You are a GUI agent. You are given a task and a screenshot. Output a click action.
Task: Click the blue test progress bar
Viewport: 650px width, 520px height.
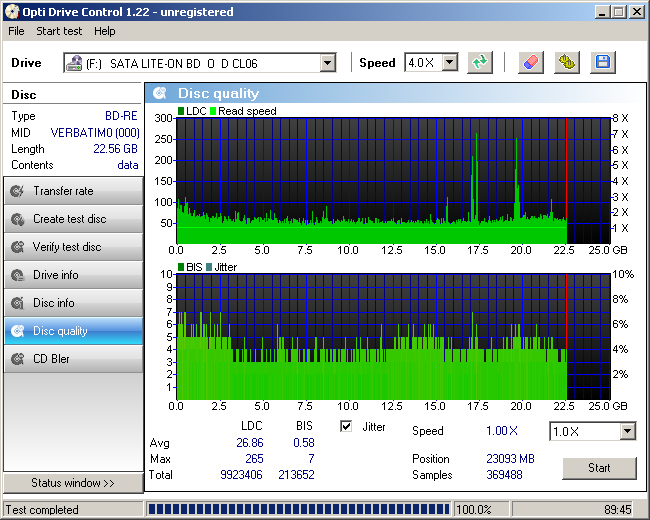pos(298,509)
